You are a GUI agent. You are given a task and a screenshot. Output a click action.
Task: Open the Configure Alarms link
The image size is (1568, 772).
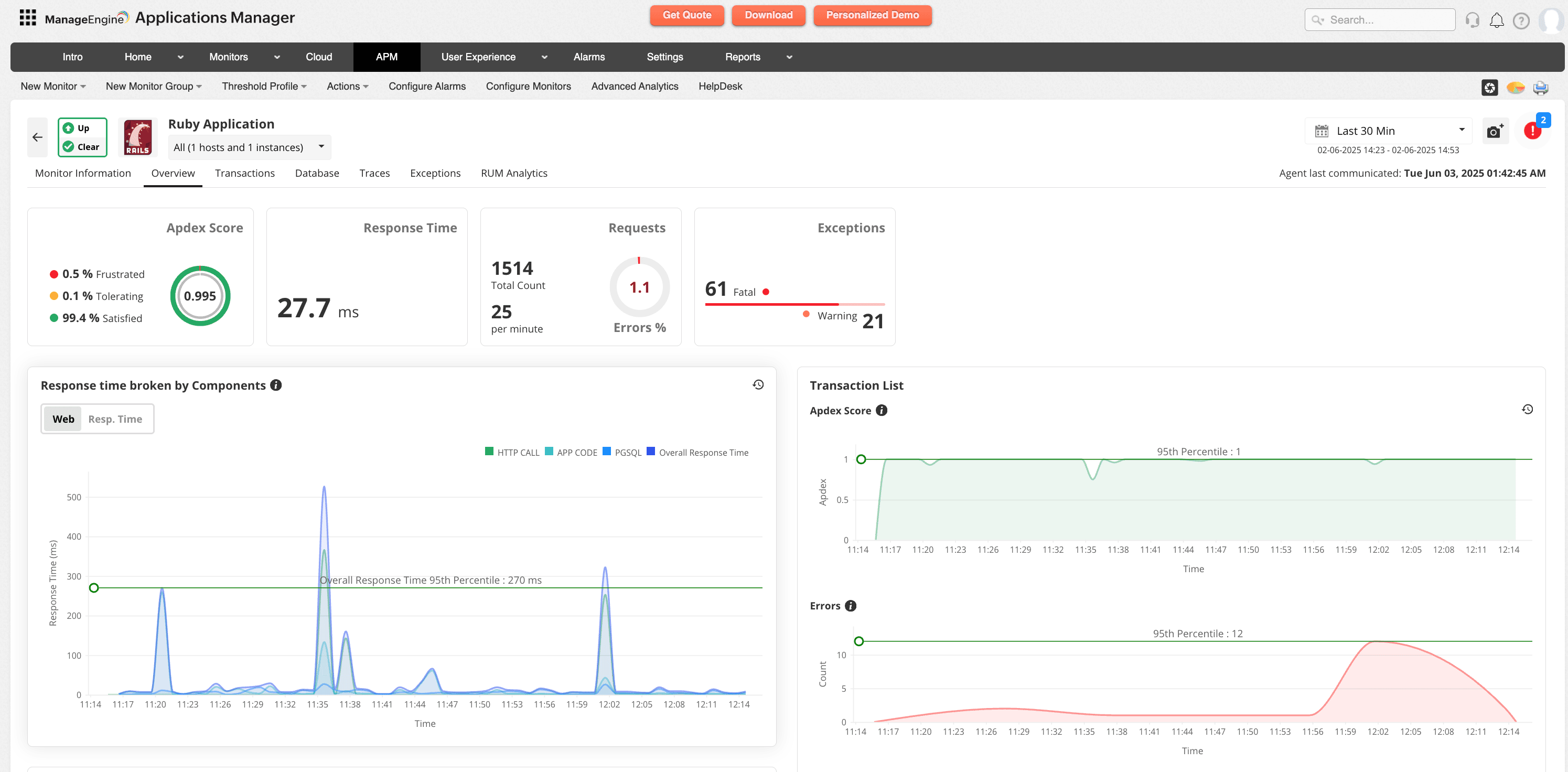coord(427,87)
